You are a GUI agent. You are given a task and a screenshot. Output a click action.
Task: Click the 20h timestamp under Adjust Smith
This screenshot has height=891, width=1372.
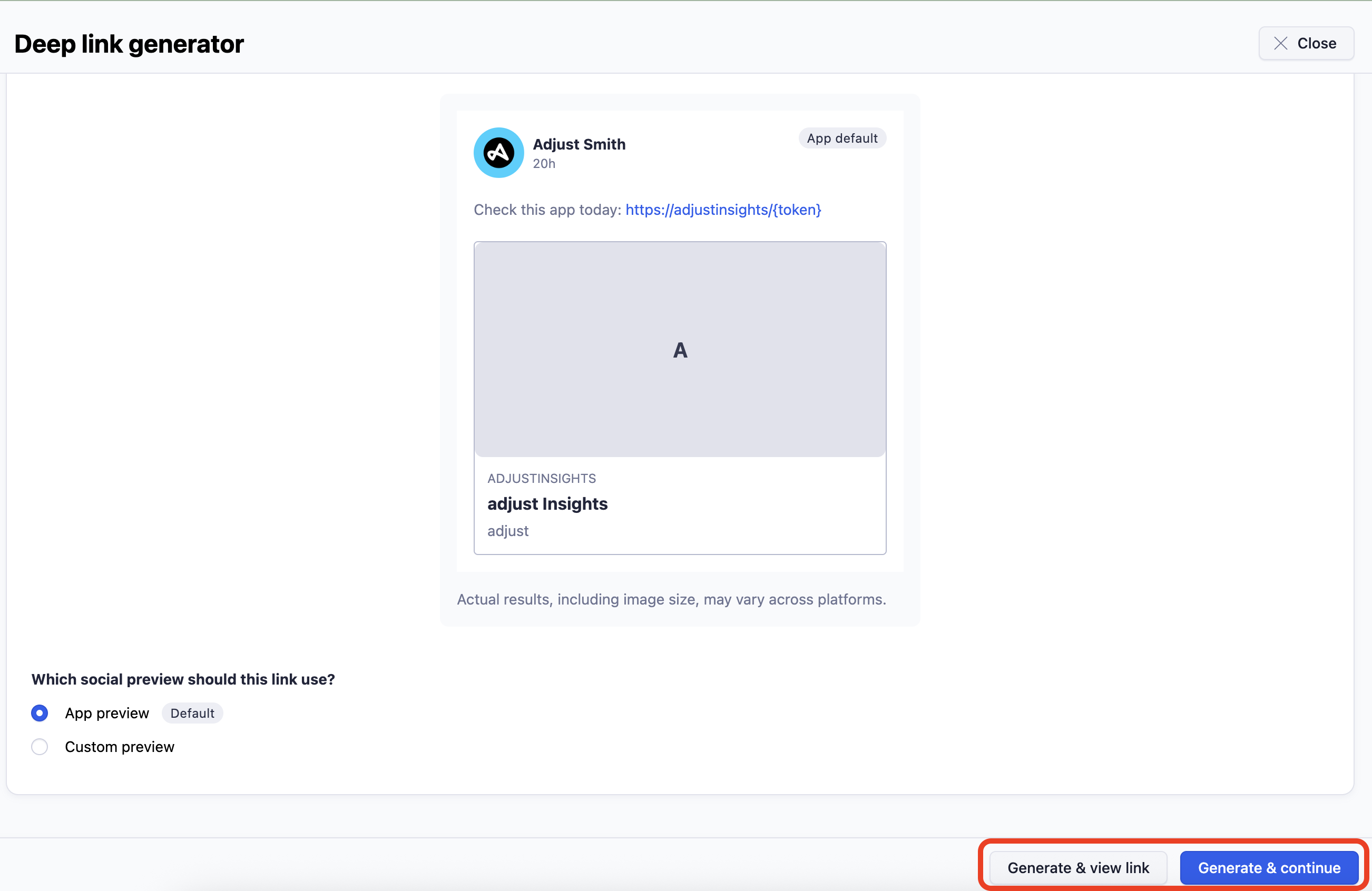click(544, 164)
